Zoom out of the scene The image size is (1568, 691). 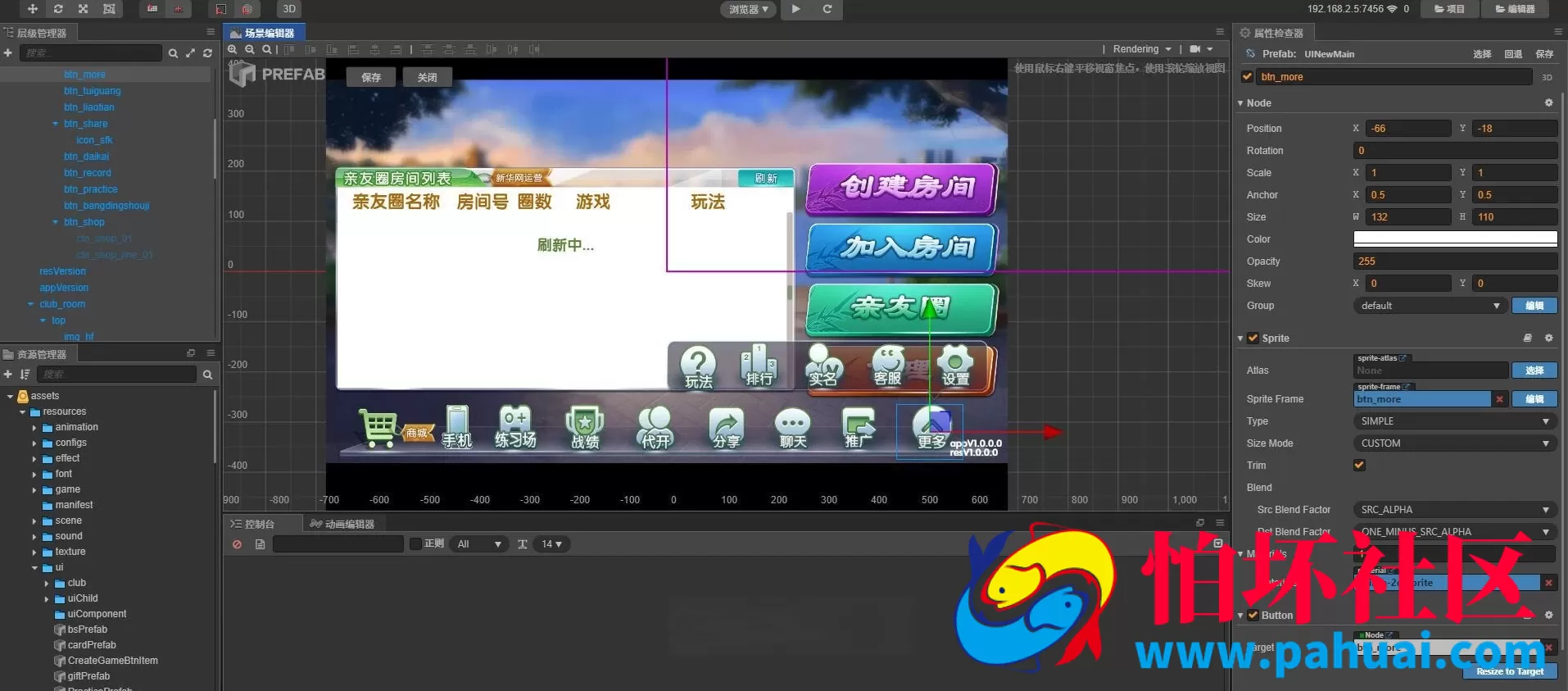250,49
